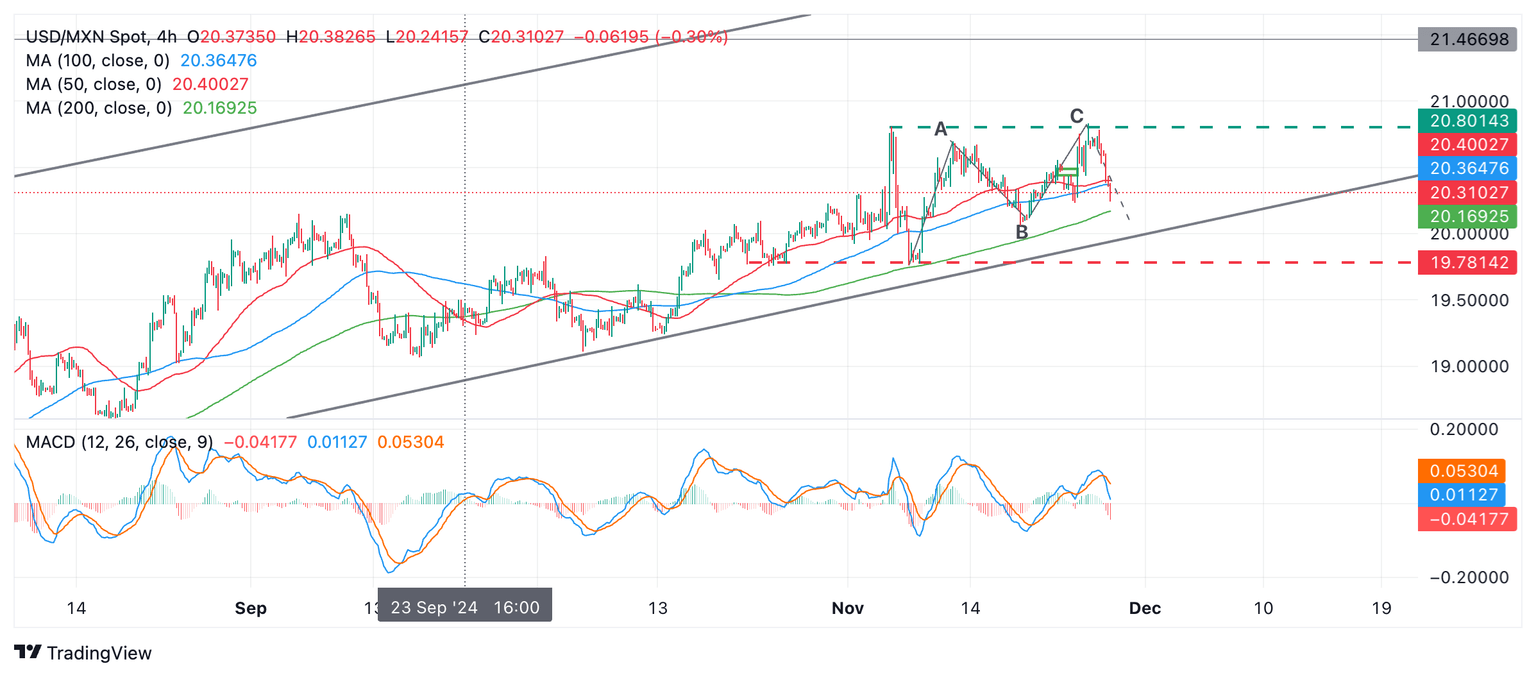
Task: Click the gray 21.46698 price label
Action: [x=1468, y=40]
